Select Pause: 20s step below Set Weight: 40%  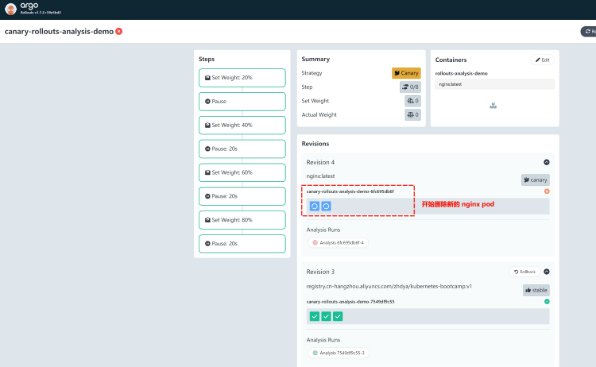click(x=242, y=149)
